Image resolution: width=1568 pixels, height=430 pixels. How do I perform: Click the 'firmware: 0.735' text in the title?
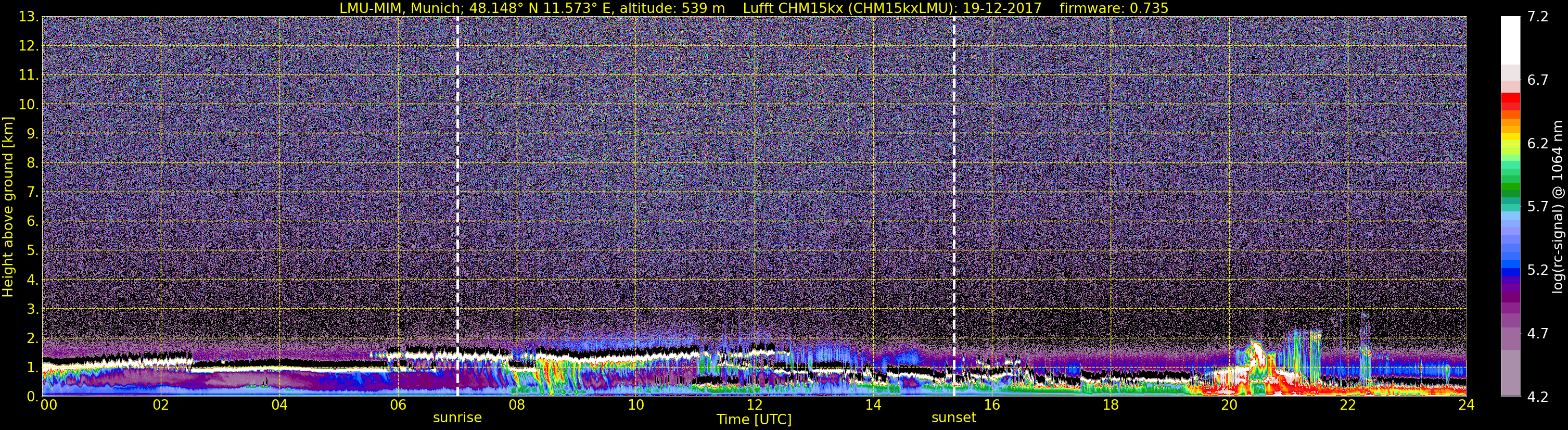pyautogui.click(x=1114, y=8)
